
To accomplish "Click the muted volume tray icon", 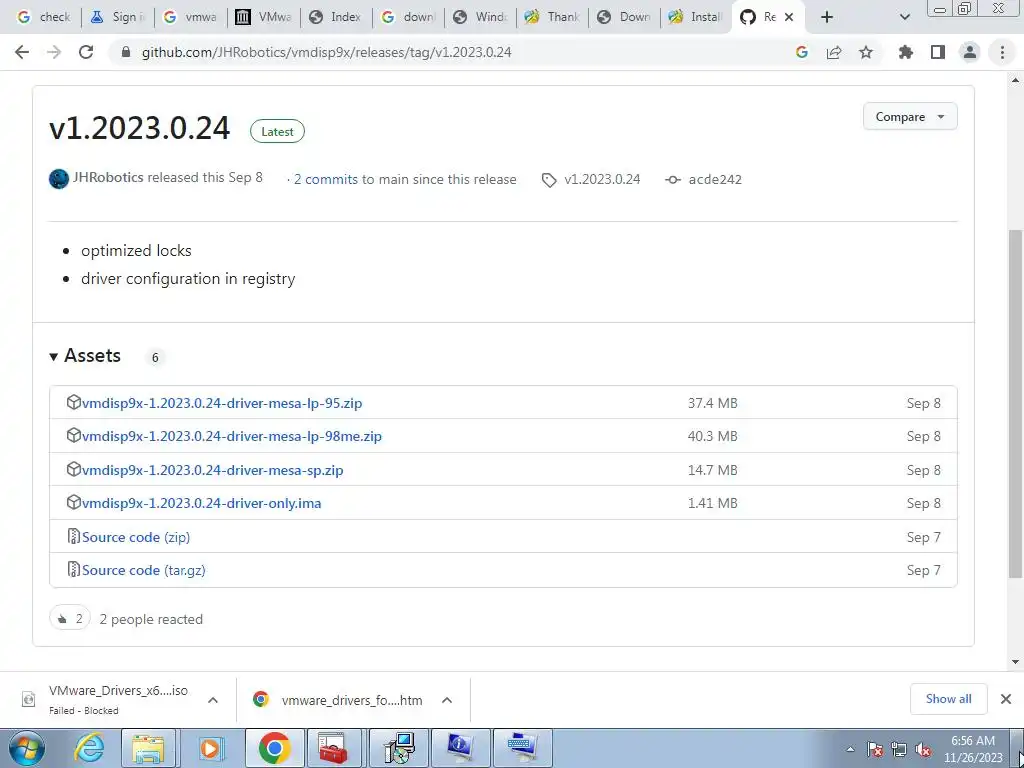I will point(923,749).
